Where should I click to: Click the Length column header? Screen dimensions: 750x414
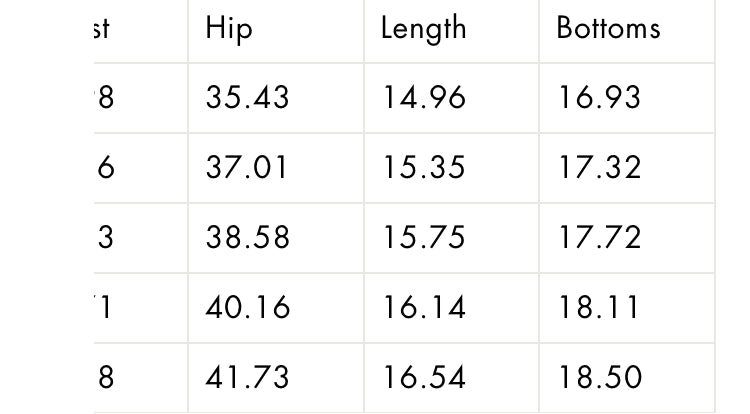423,29
